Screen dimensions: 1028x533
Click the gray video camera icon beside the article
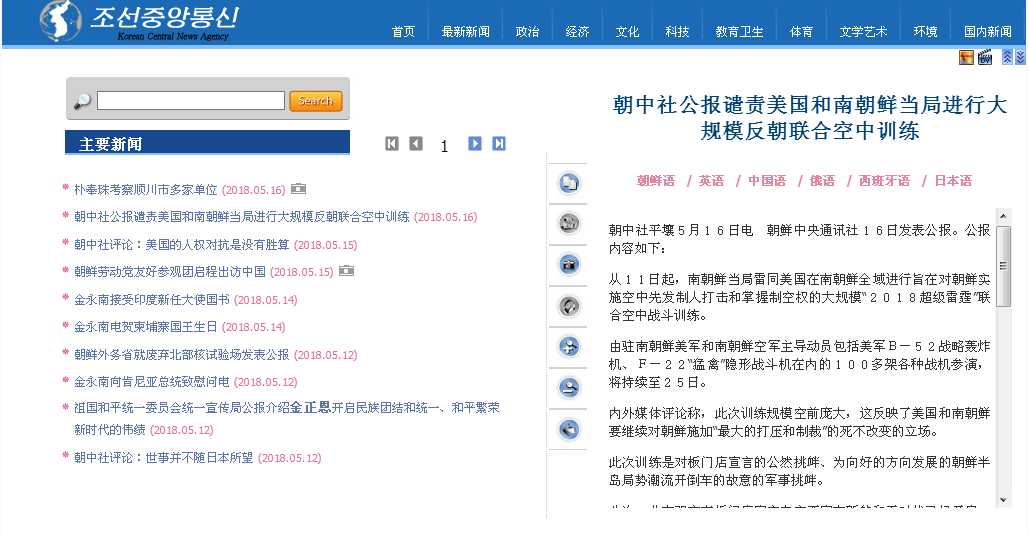pyautogui.click(x=568, y=224)
